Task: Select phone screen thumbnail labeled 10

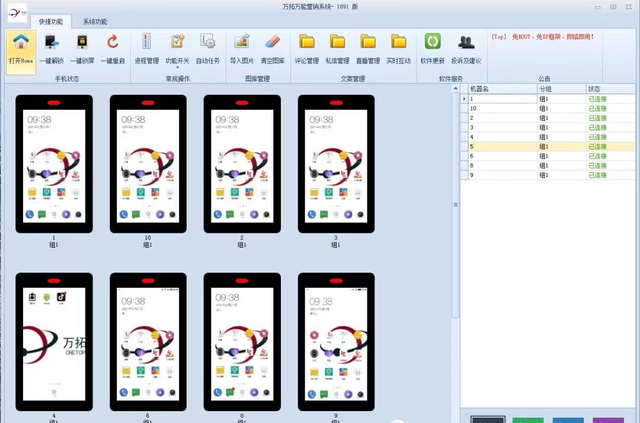Action: [147, 162]
